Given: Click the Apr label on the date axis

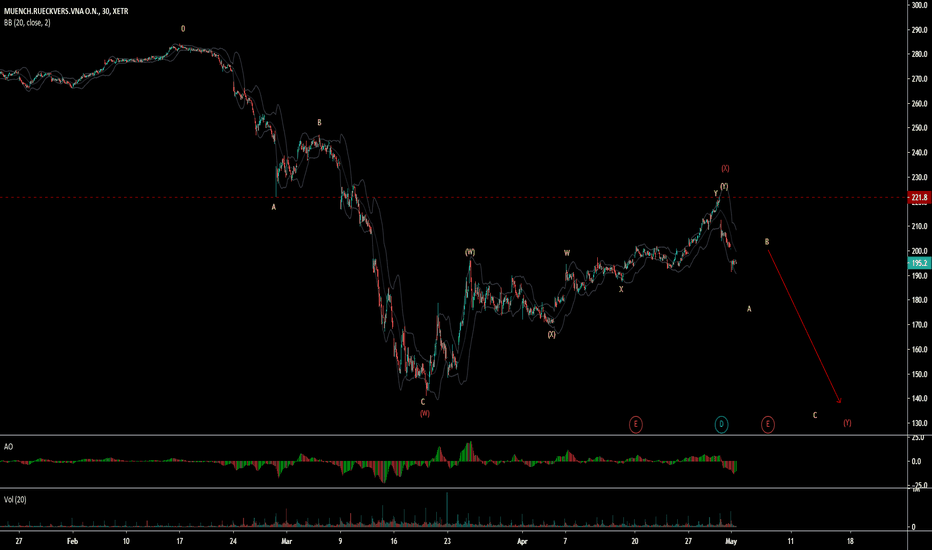Looking at the screenshot, I should click(522, 541).
